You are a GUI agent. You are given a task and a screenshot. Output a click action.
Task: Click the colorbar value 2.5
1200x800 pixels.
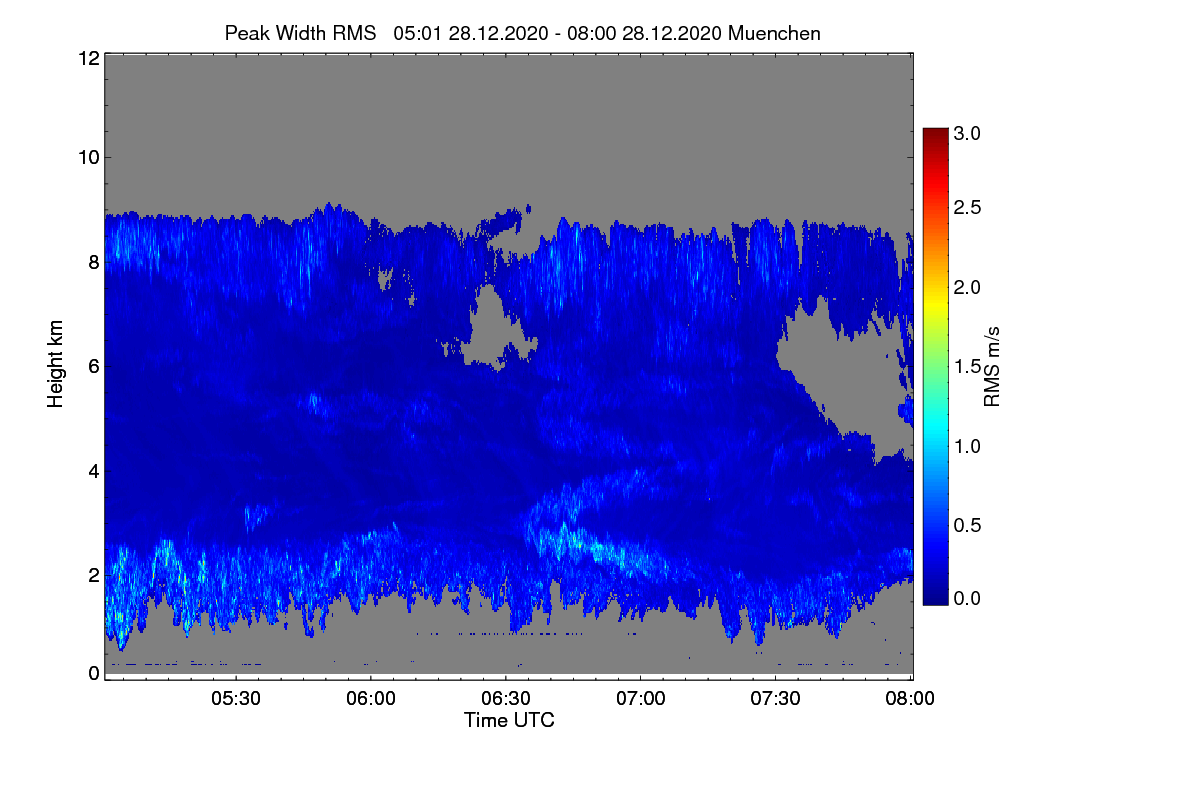967,207
